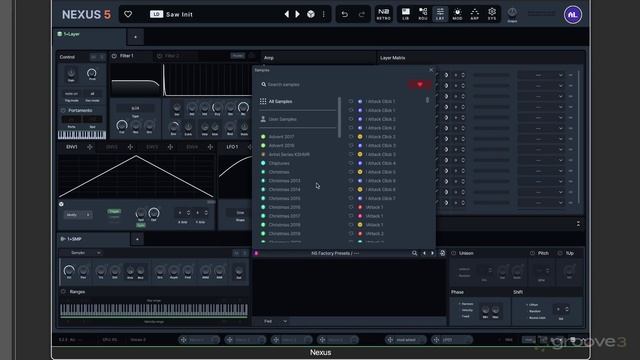Screen dimensions: 640x360
Task: Select Artist Series KSHMR pack
Action: [x=289, y=154]
